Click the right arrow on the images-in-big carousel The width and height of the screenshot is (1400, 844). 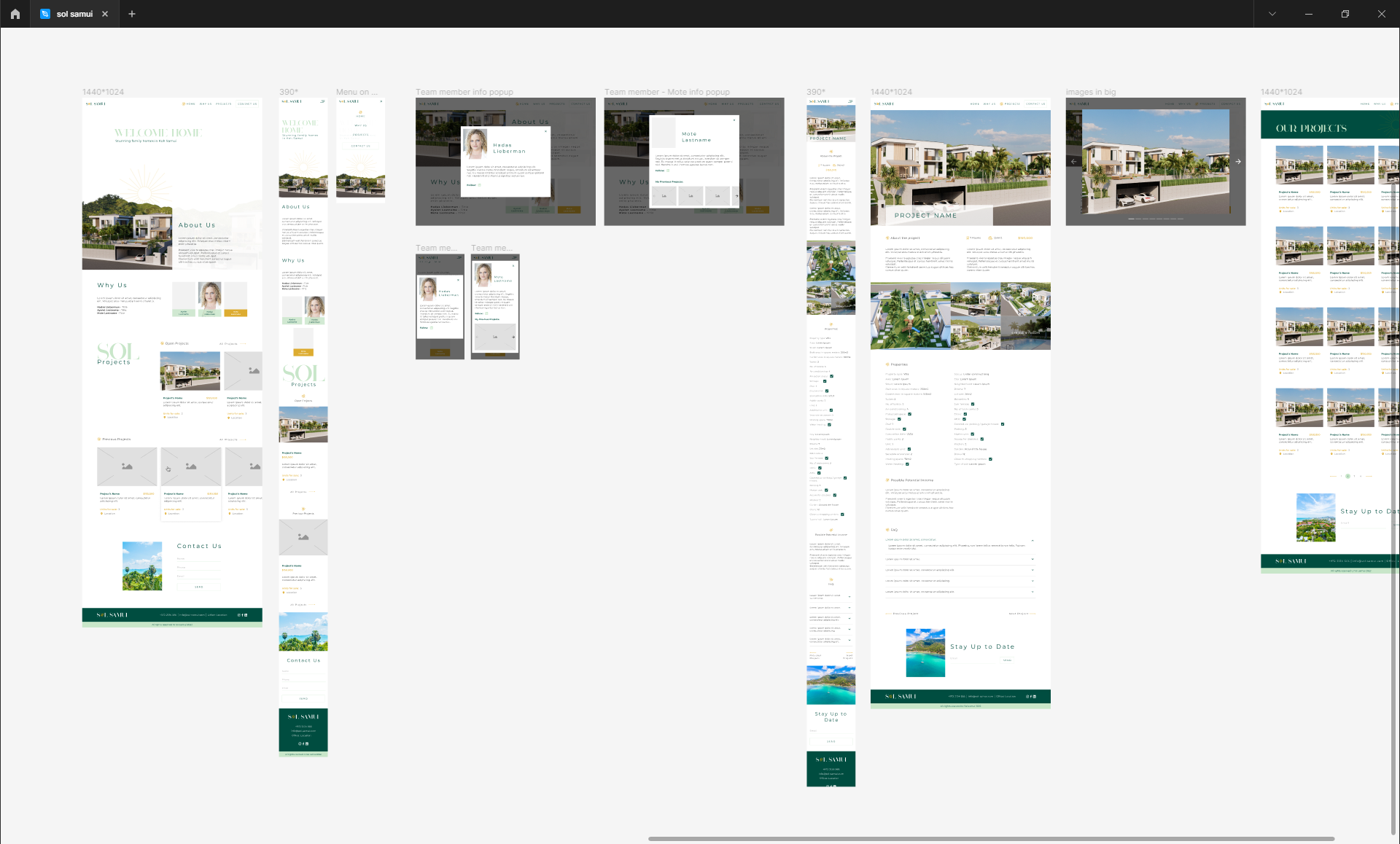(1238, 162)
